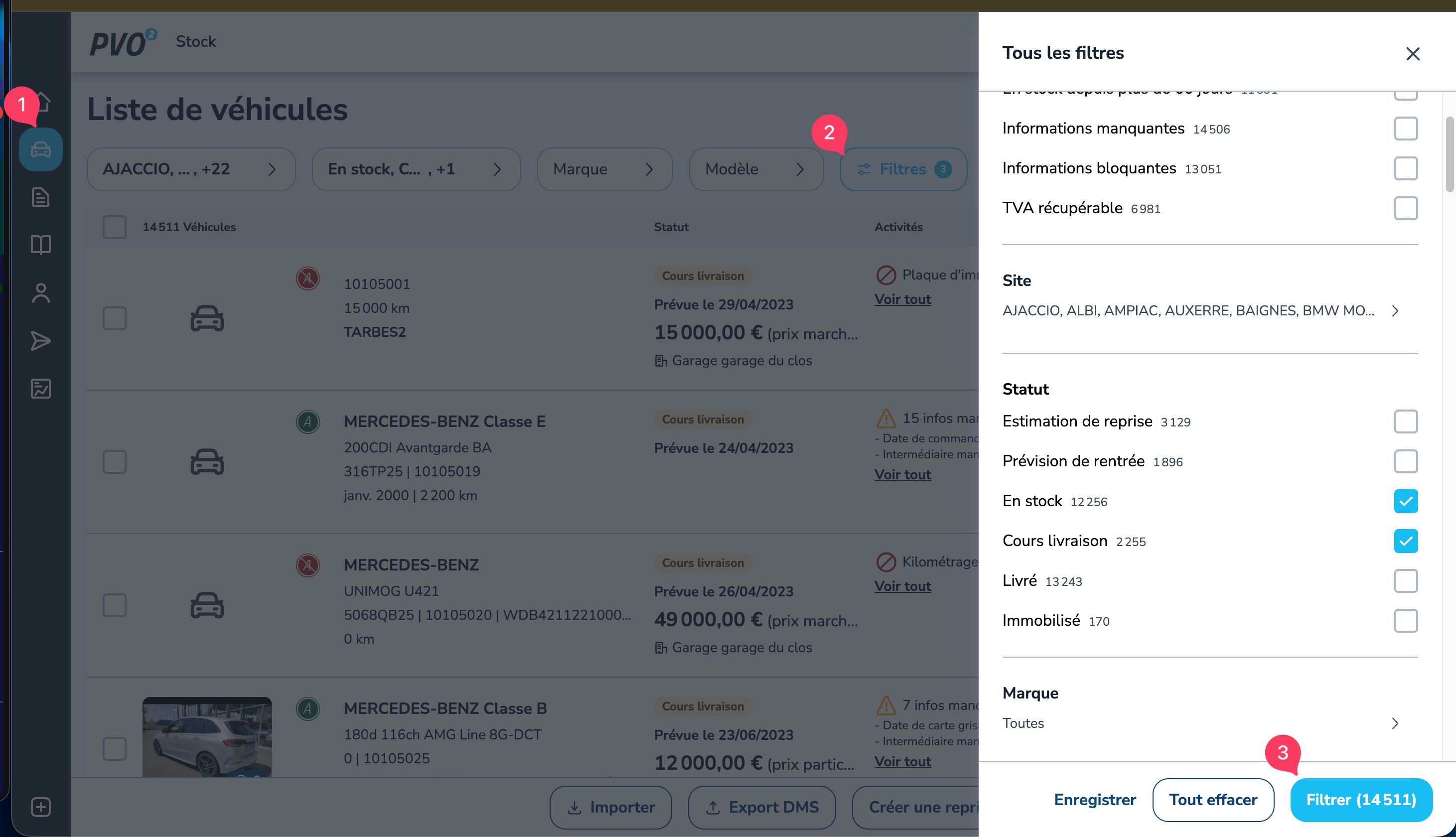Screen dimensions: 1456x837
Task: Open the AJACCIO, ..., +22 site dropdown
Action: click(191, 169)
